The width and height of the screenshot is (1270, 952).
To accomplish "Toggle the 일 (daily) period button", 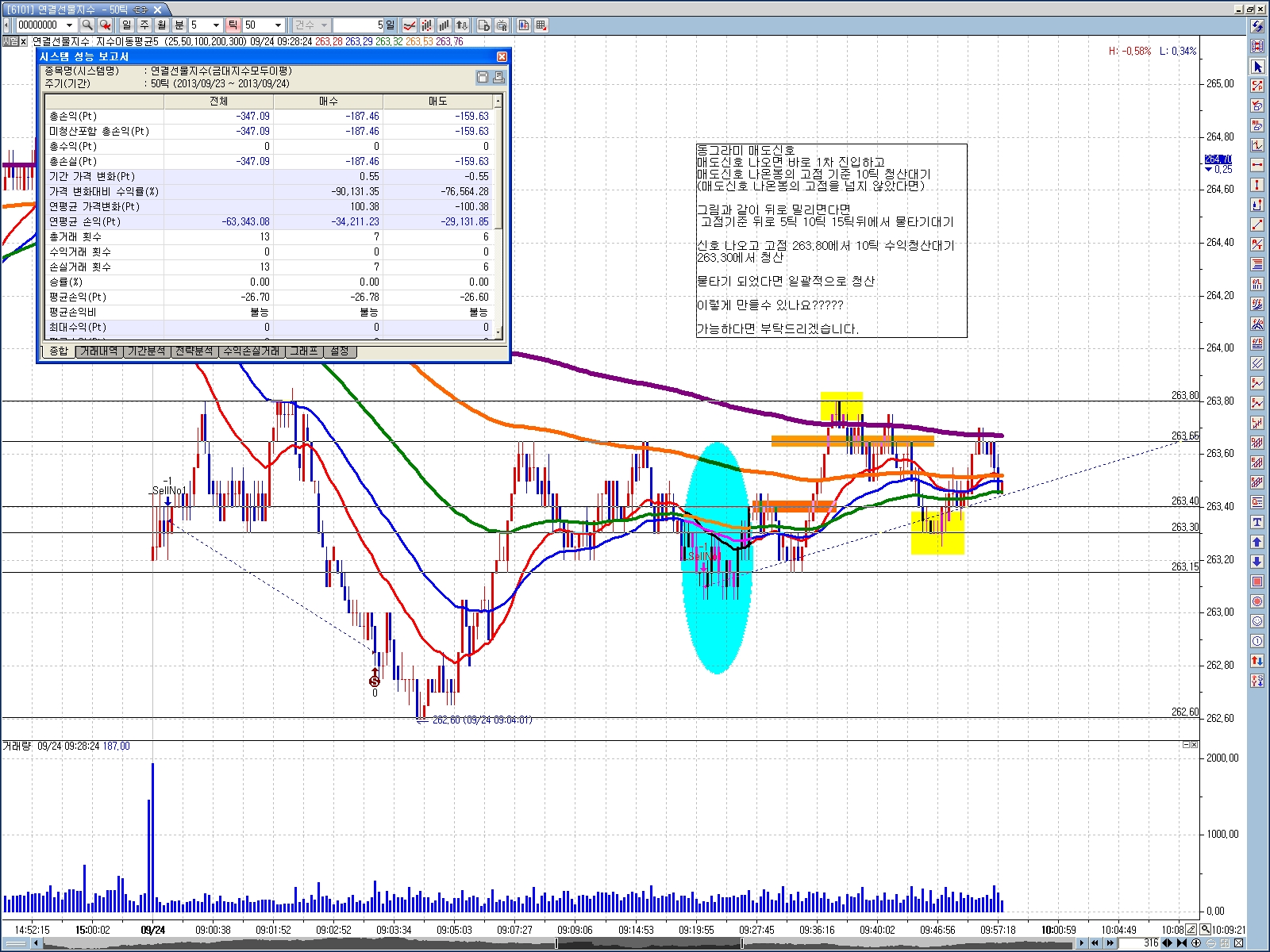I will pyautogui.click(x=127, y=25).
